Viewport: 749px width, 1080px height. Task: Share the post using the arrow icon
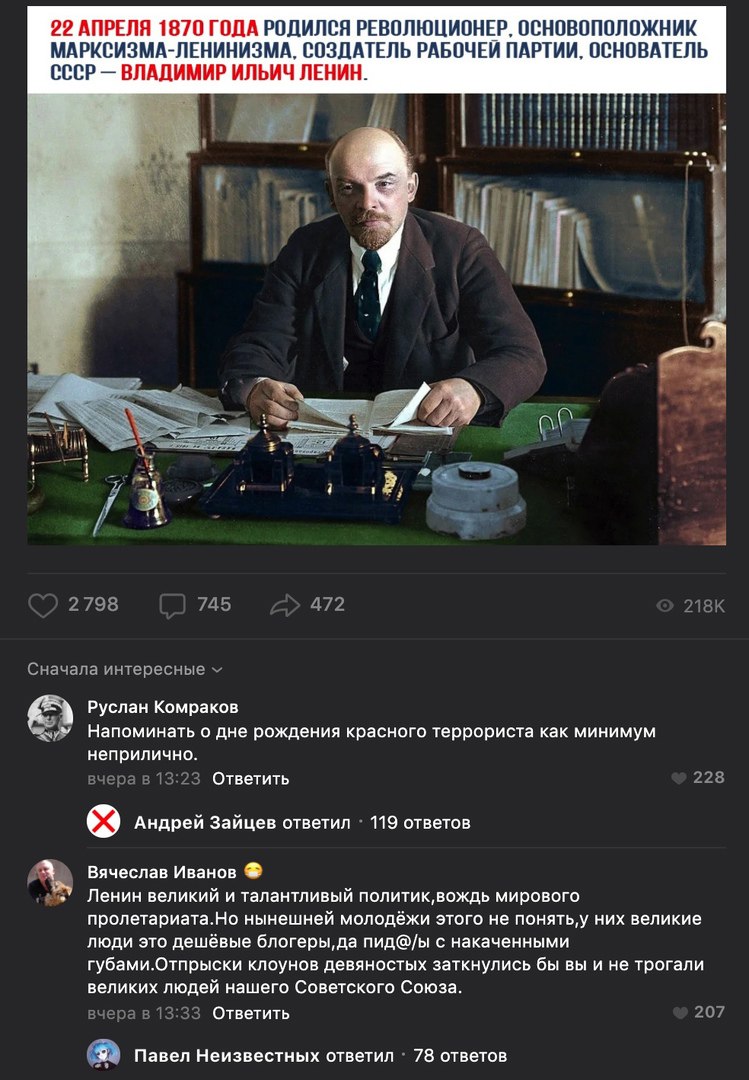pos(285,605)
